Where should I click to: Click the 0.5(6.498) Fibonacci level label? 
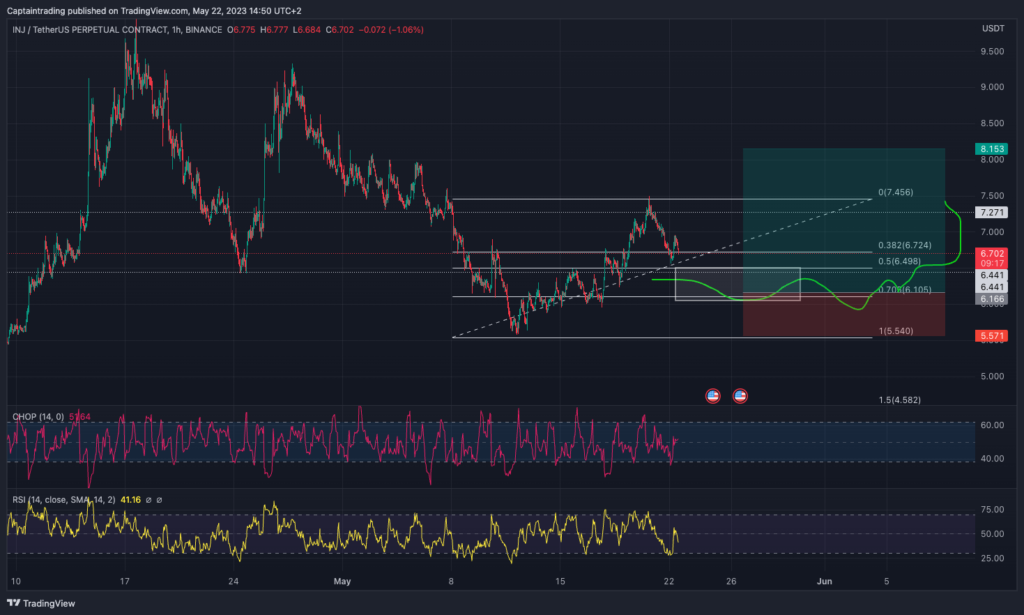[900, 261]
